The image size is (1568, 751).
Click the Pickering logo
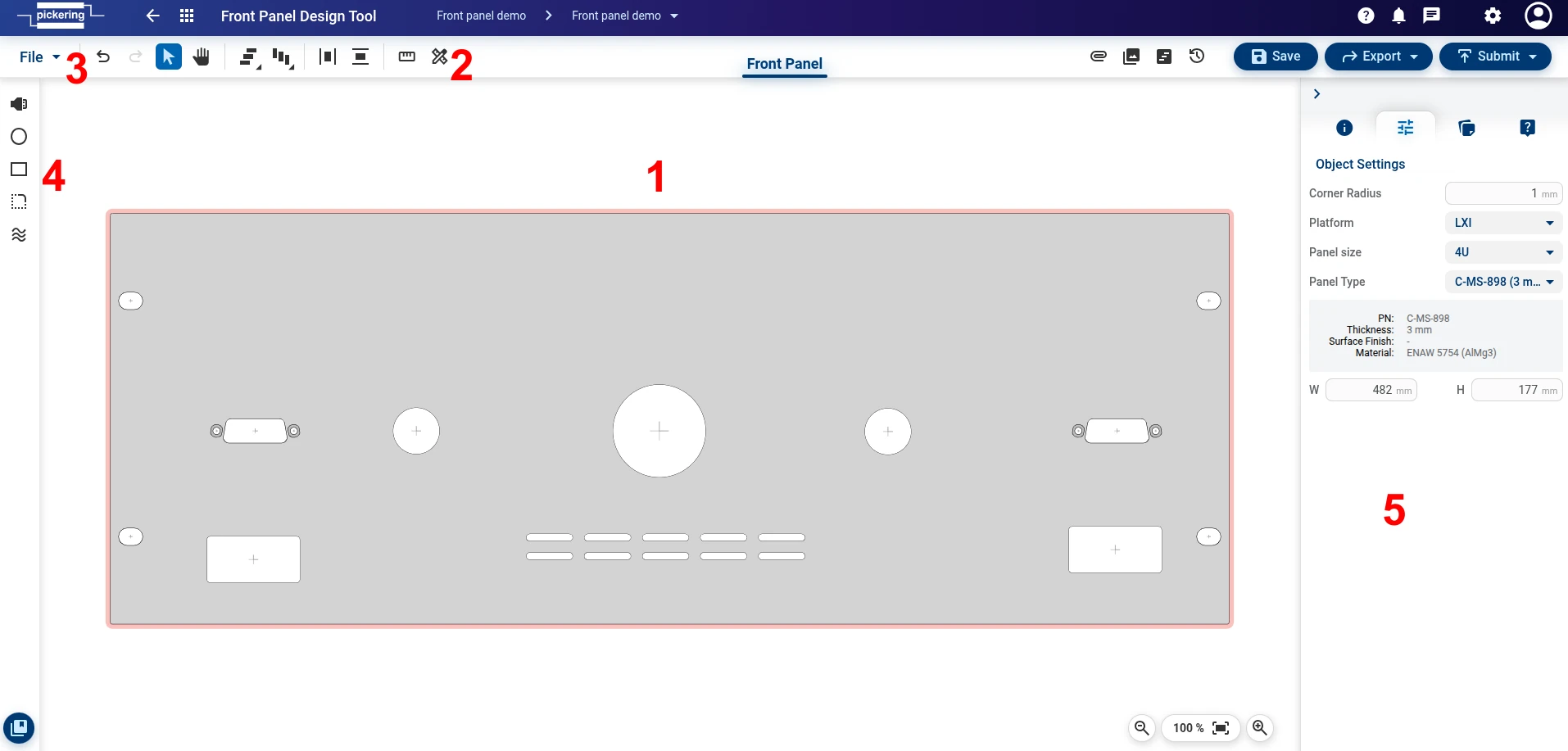(60, 15)
